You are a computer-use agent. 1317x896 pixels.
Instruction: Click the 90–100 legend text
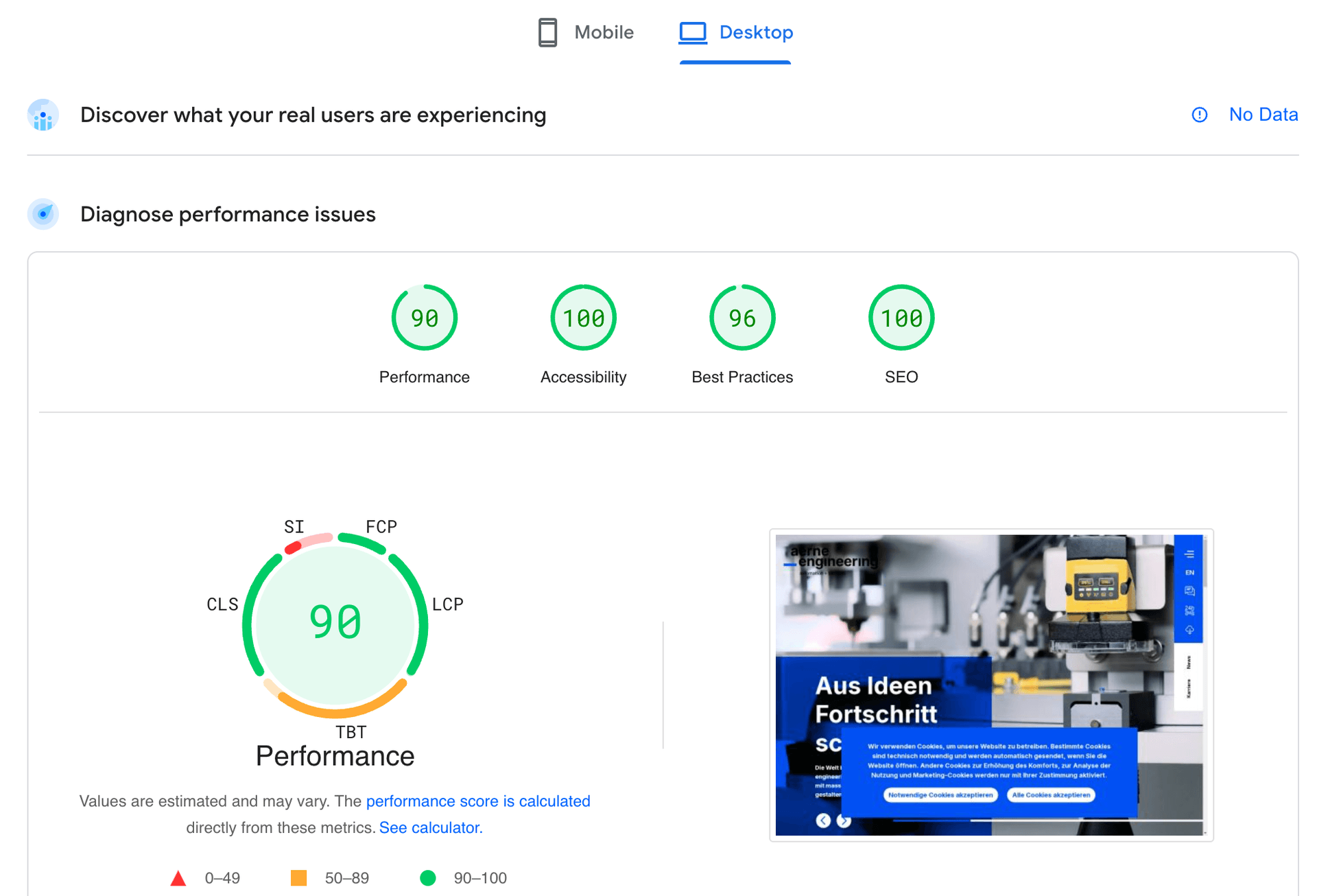[x=480, y=878]
